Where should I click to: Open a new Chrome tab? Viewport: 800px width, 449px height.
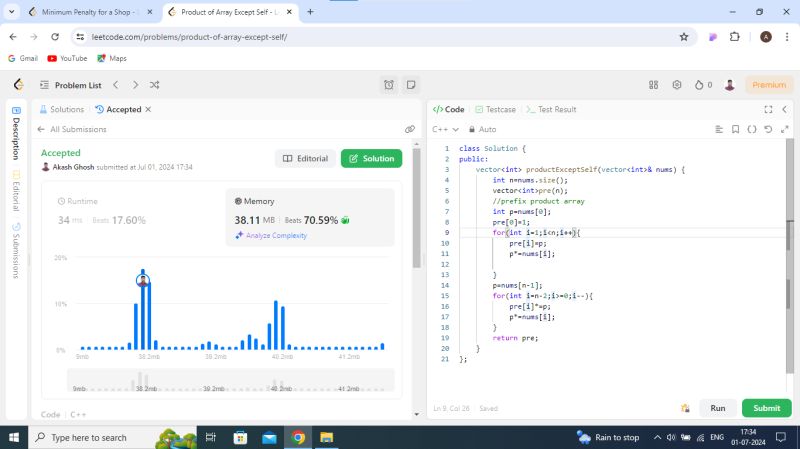pos(310,12)
